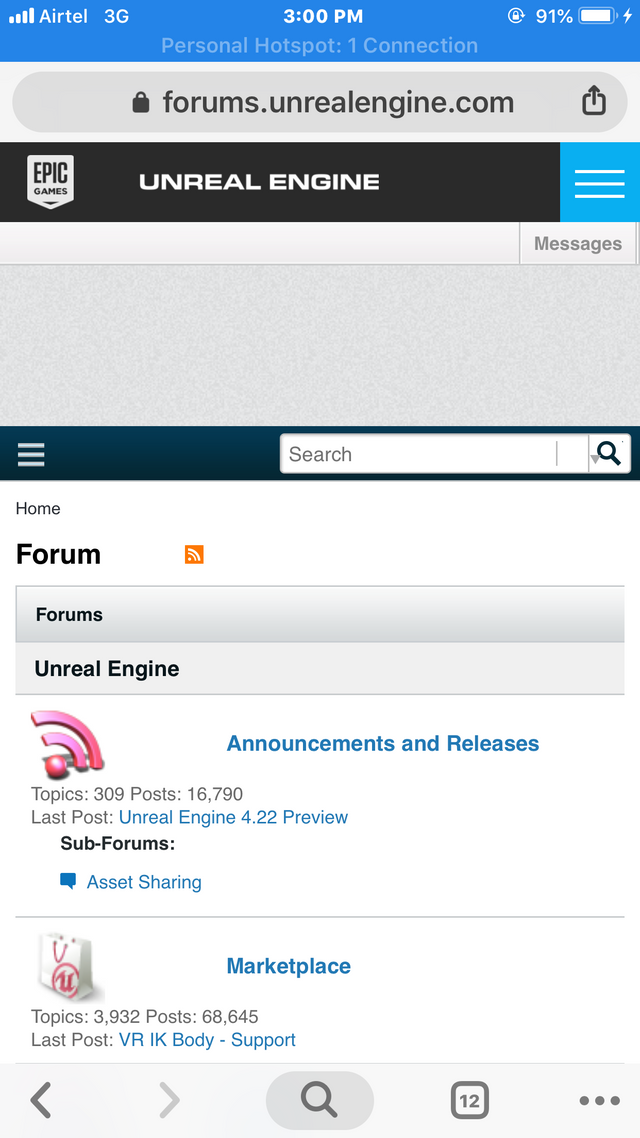640x1138 pixels.
Task: Open the Messages tab
Action: pyautogui.click(x=578, y=244)
